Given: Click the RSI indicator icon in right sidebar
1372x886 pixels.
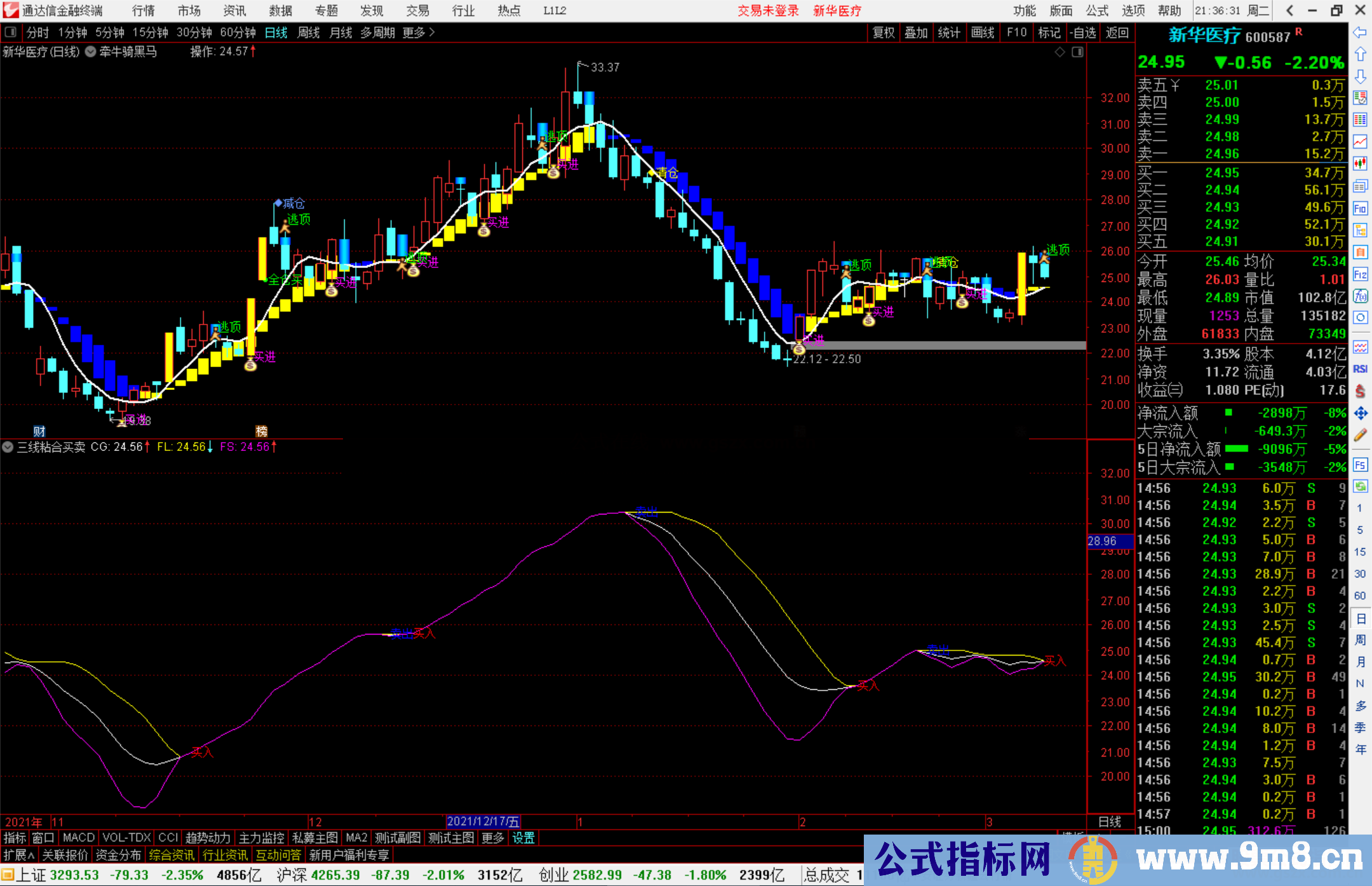Looking at the screenshot, I should 1360,368.
